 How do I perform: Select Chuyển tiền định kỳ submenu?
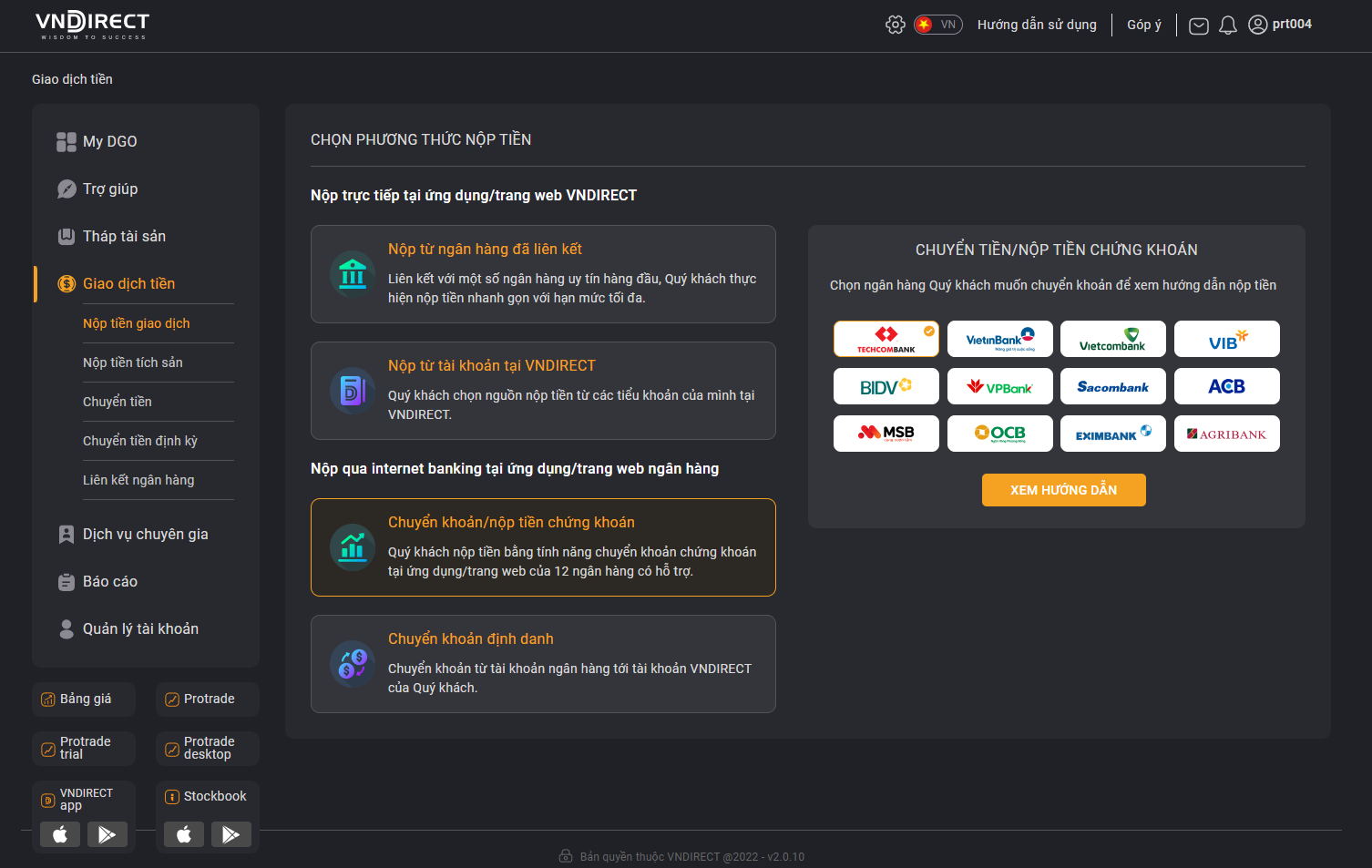point(139,441)
